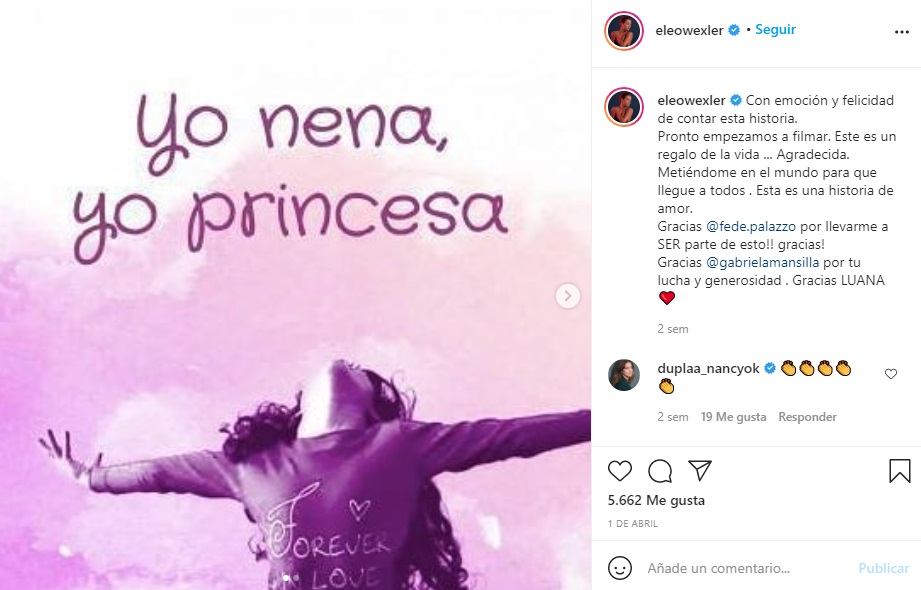
Task: Like the comment by duplaa_nancyok
Action: click(x=891, y=374)
